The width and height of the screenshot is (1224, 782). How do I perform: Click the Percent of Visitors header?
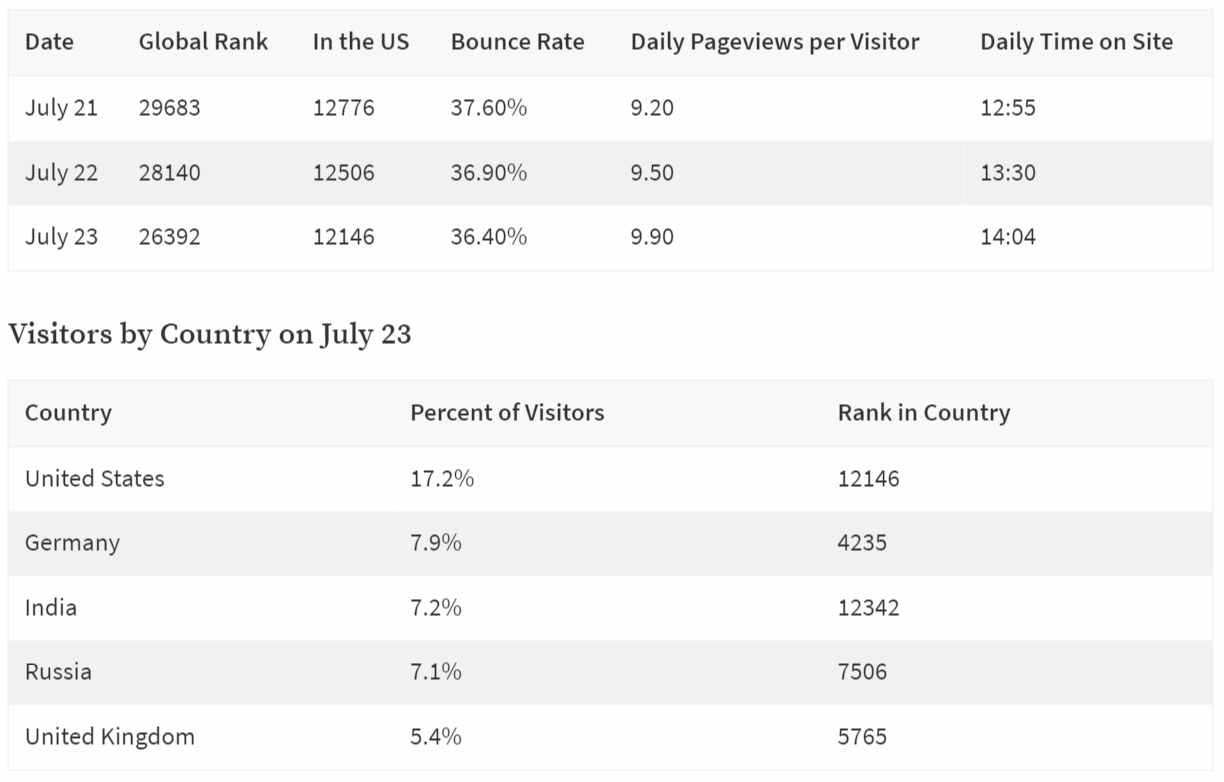click(507, 413)
